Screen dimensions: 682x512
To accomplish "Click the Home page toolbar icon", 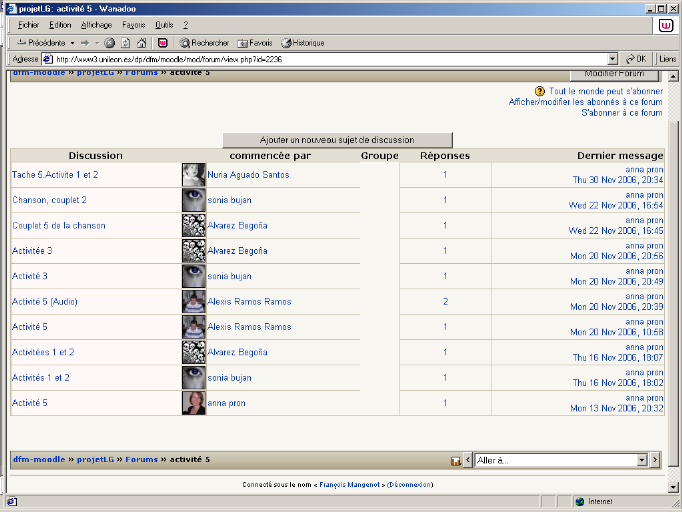I will tap(141, 43).
